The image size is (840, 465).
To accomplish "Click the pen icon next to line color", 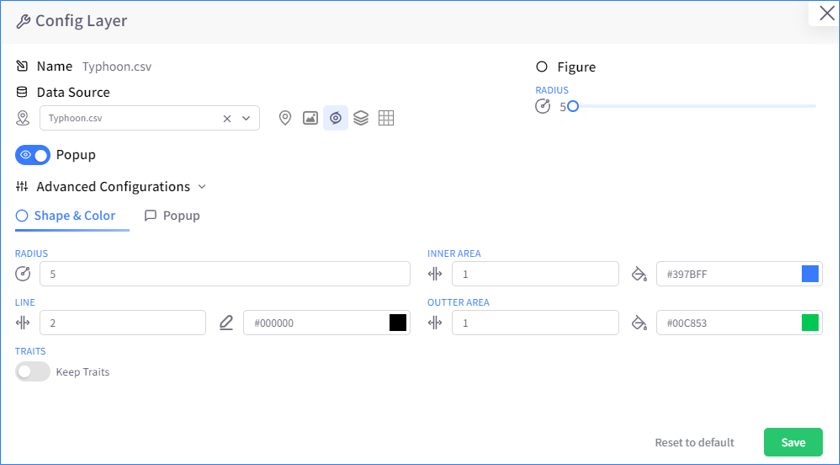I will 227,322.
